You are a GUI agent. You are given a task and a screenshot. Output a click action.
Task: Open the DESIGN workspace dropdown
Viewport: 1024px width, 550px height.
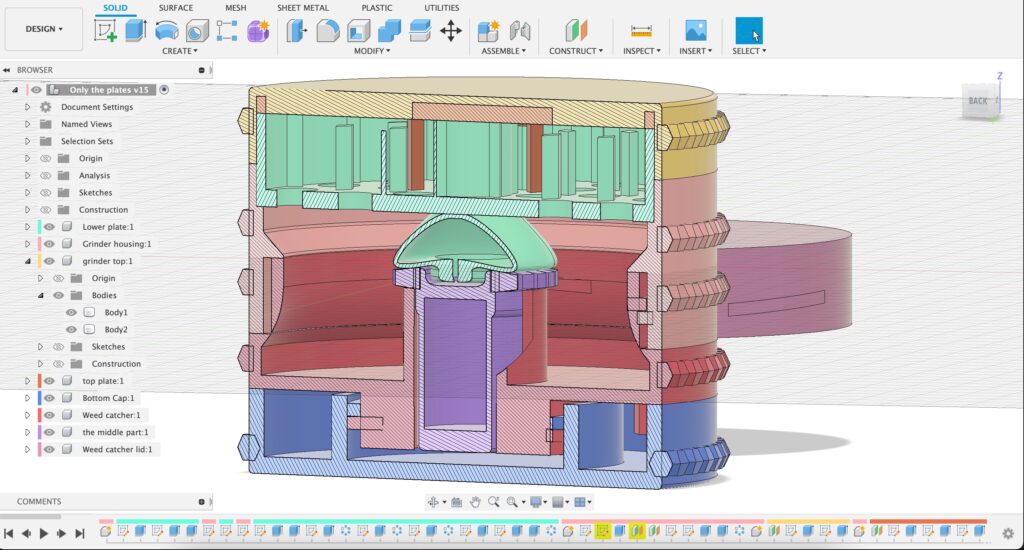pyautogui.click(x=44, y=29)
